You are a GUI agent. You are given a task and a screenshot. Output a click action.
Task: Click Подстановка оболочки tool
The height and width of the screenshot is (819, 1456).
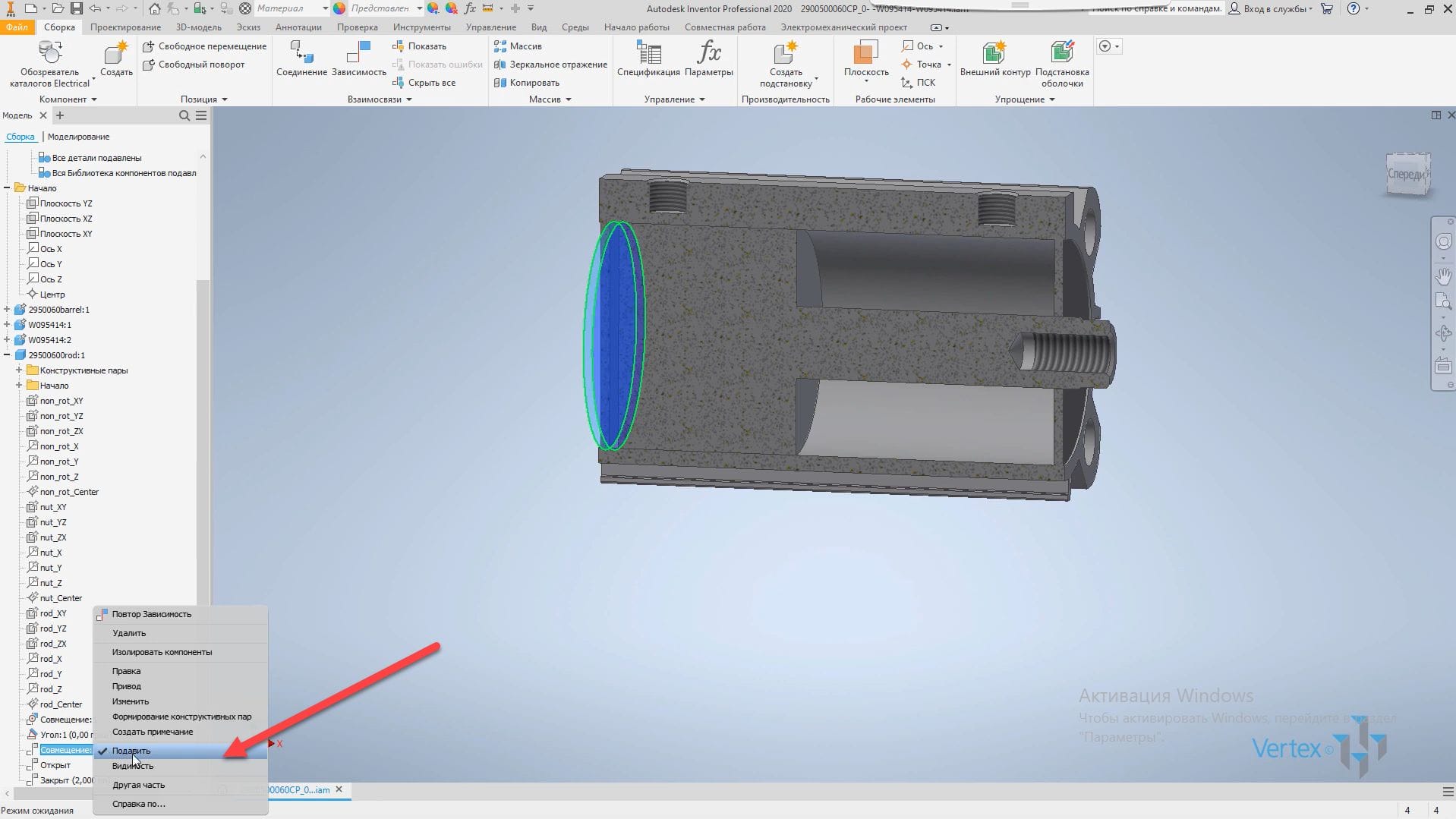[x=1062, y=64]
